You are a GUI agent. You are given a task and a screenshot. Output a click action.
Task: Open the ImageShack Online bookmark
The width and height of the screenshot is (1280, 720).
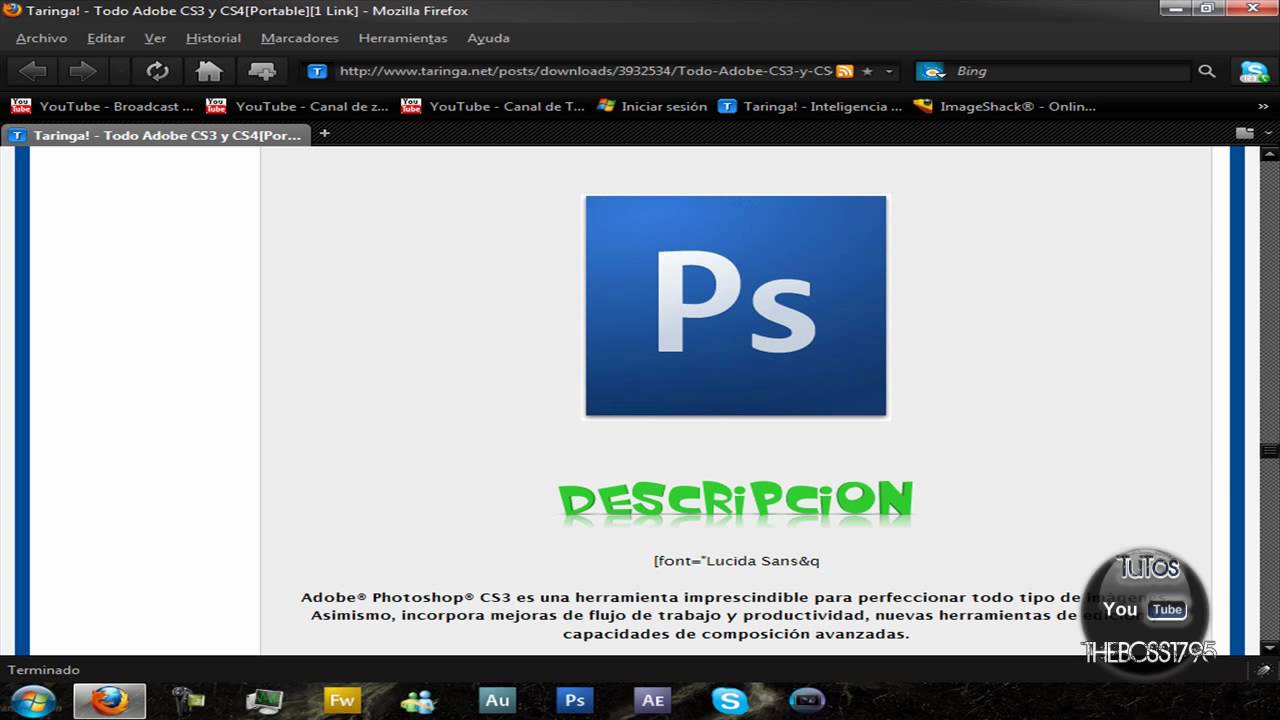tap(1005, 106)
